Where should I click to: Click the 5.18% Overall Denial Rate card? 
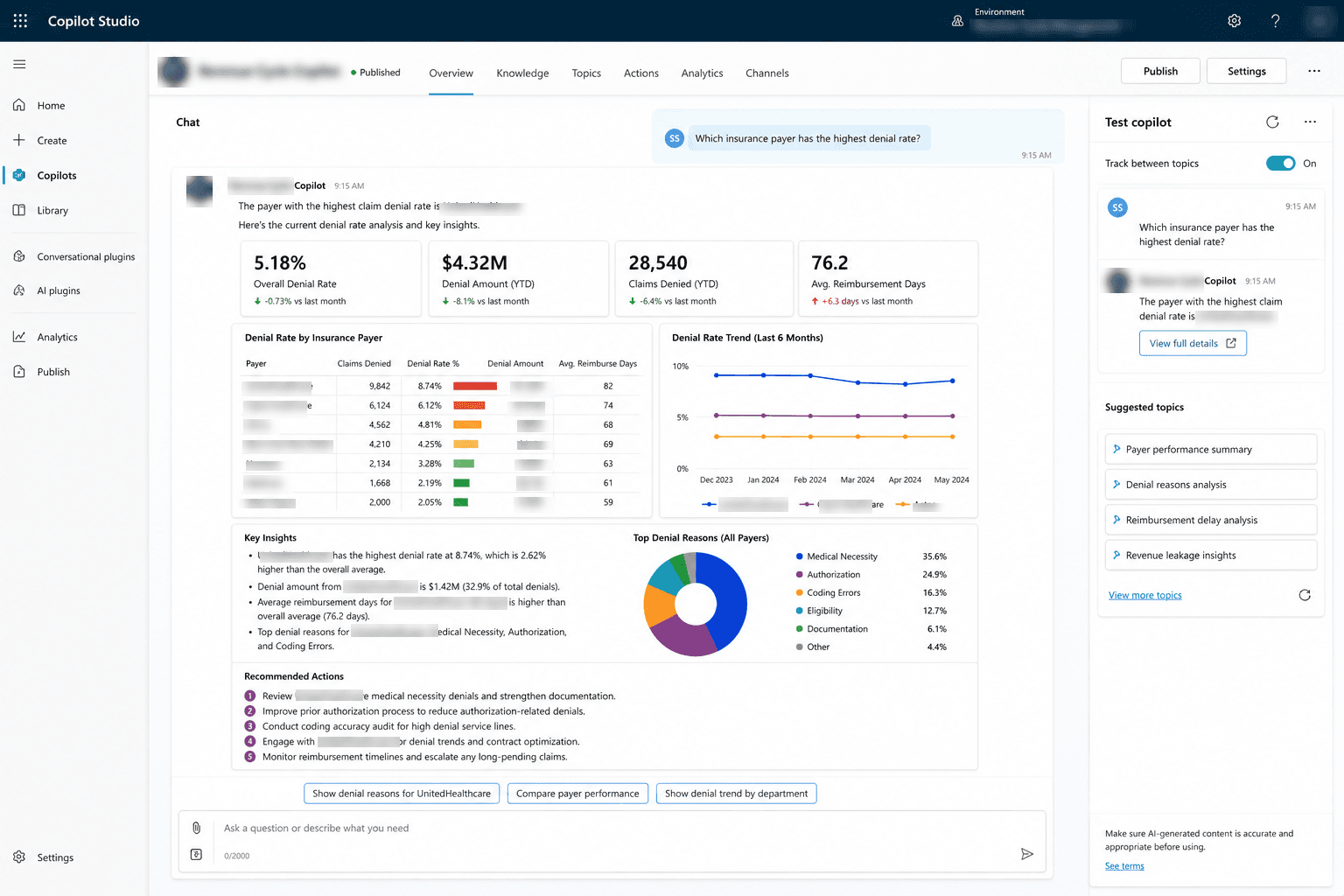coord(331,279)
